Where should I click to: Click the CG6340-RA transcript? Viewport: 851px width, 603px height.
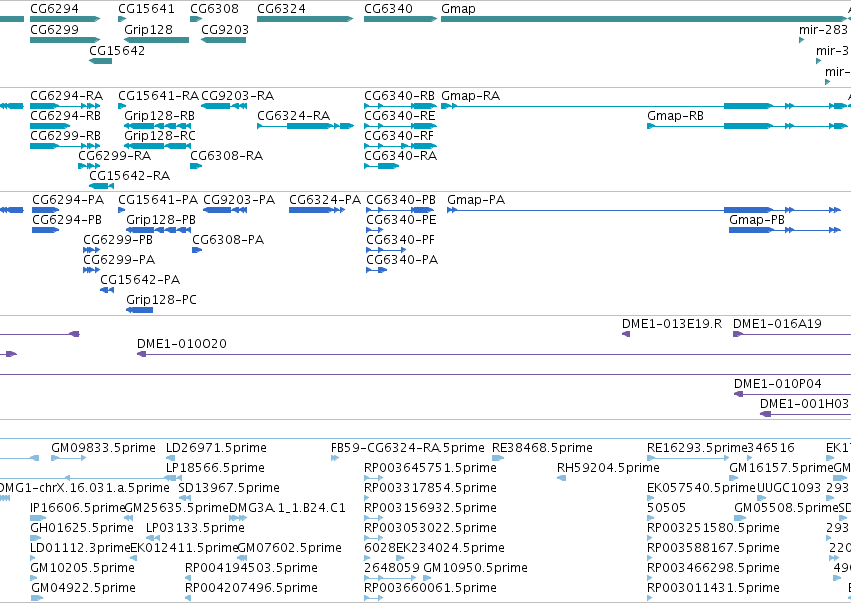pyautogui.click(x=382, y=166)
